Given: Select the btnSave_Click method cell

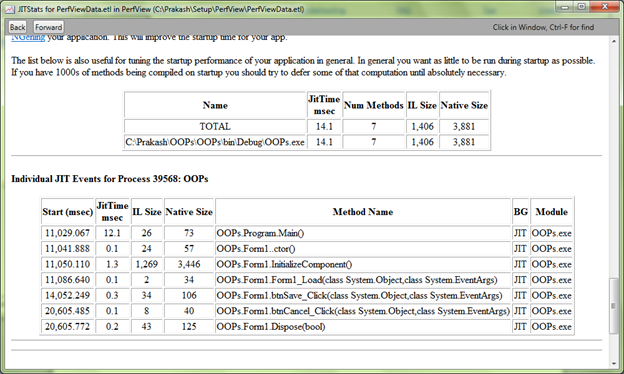Looking at the screenshot, I should pyautogui.click(x=363, y=295).
